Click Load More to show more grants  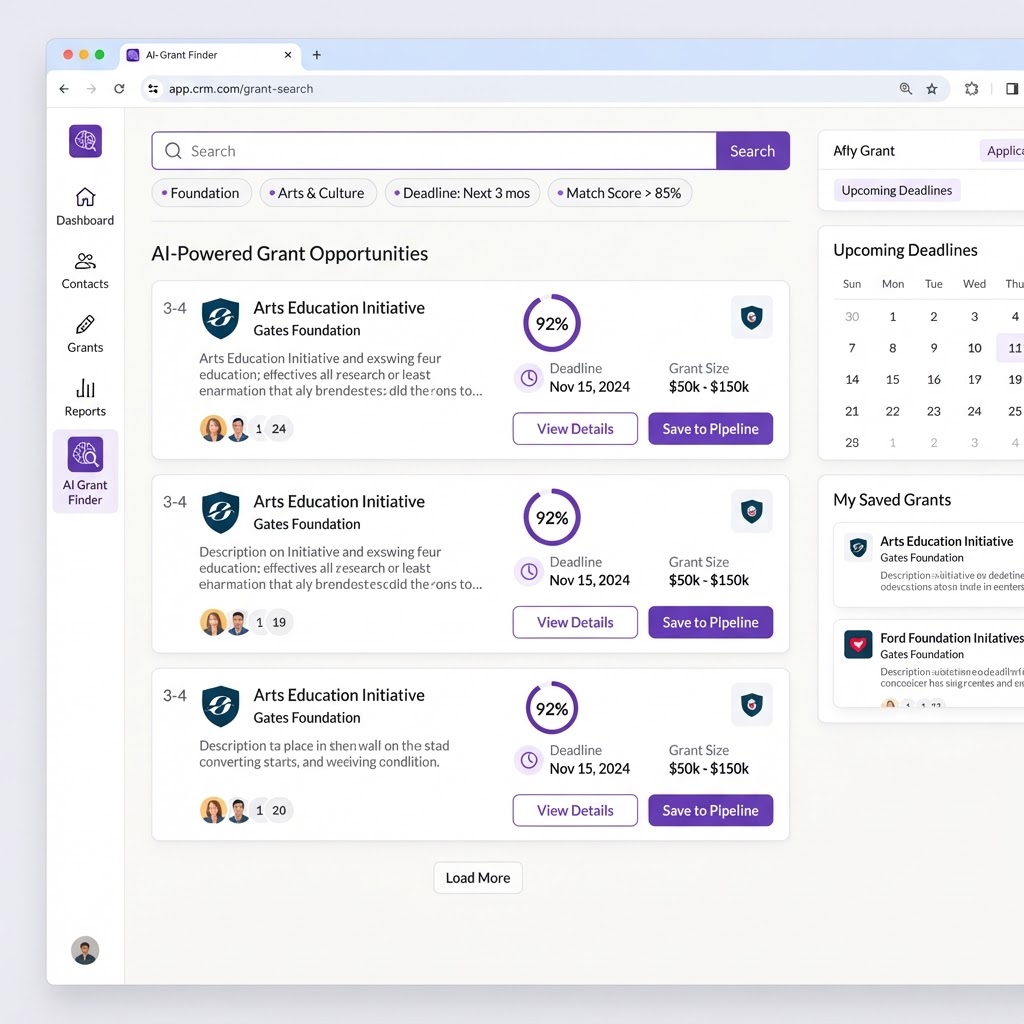[478, 878]
